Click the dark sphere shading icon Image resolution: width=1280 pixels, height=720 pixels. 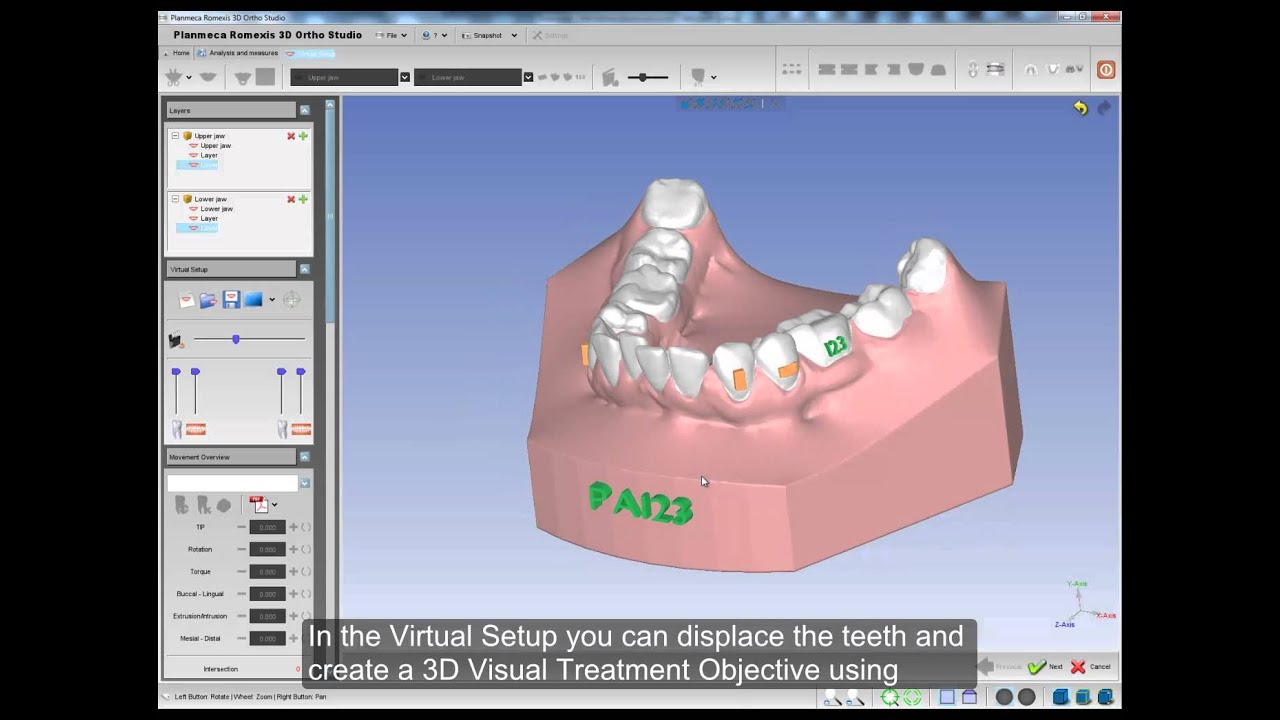tap(1005, 697)
